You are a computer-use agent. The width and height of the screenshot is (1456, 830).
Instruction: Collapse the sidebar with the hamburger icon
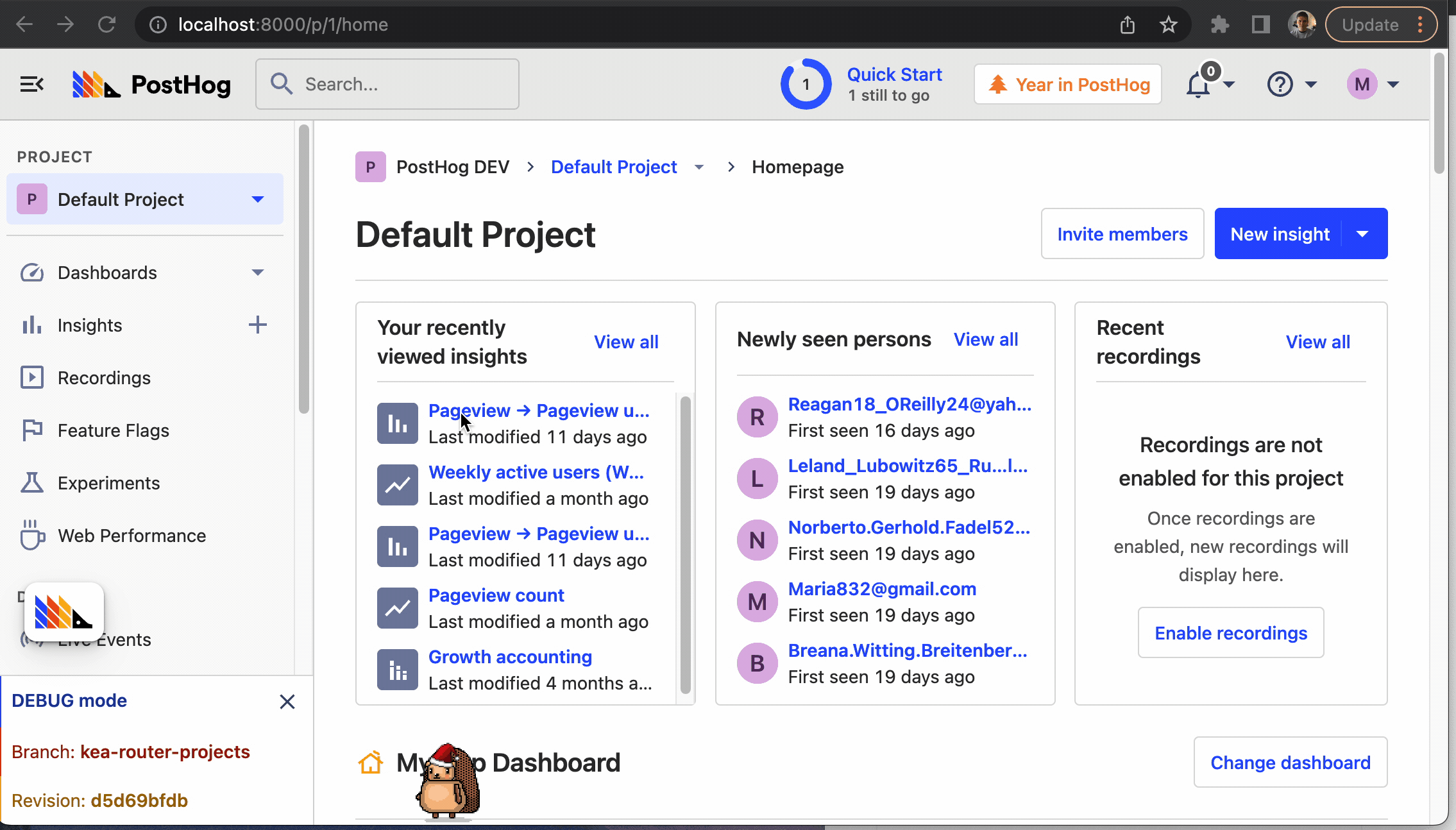coord(31,84)
